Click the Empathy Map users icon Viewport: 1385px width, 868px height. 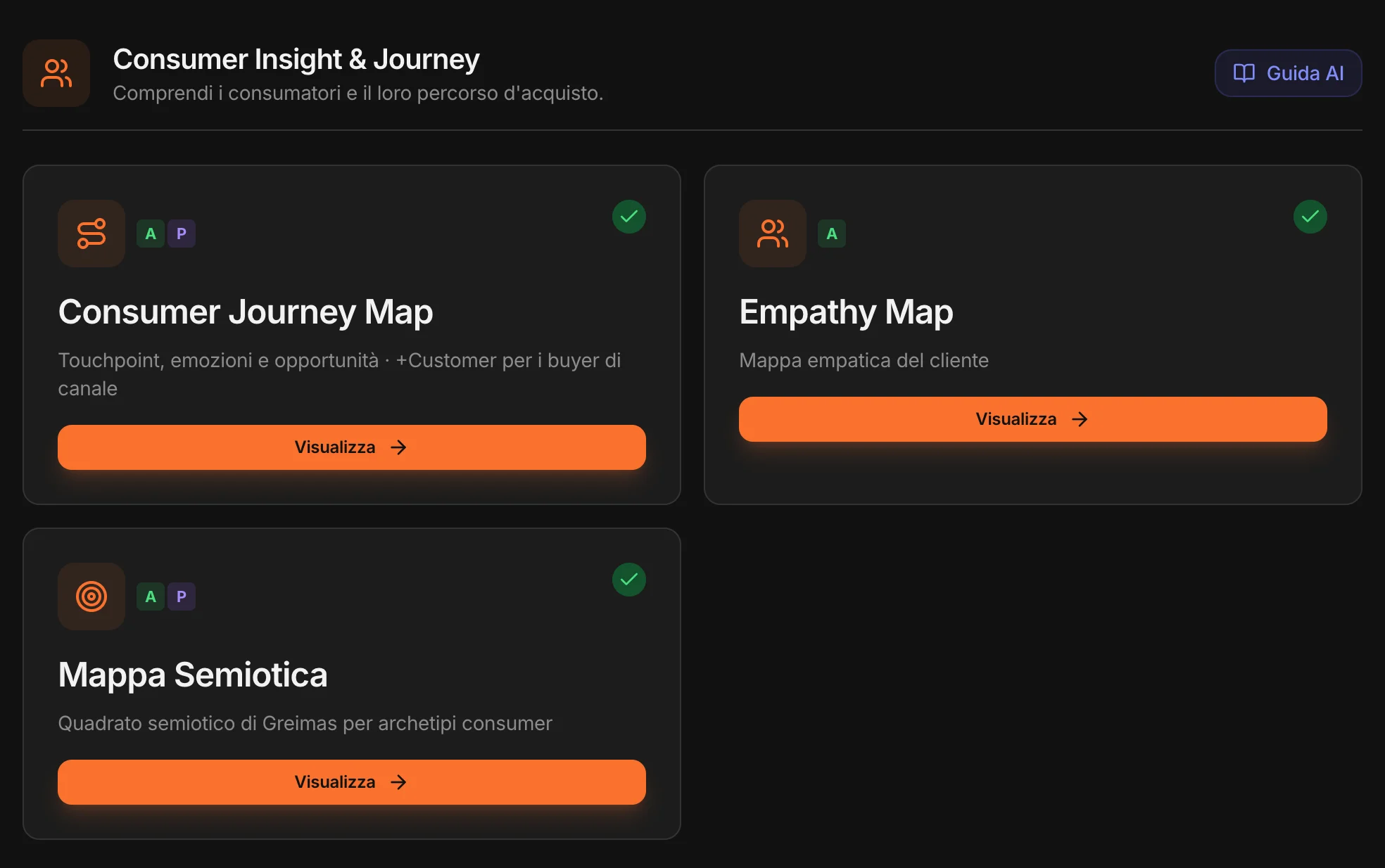[773, 234]
